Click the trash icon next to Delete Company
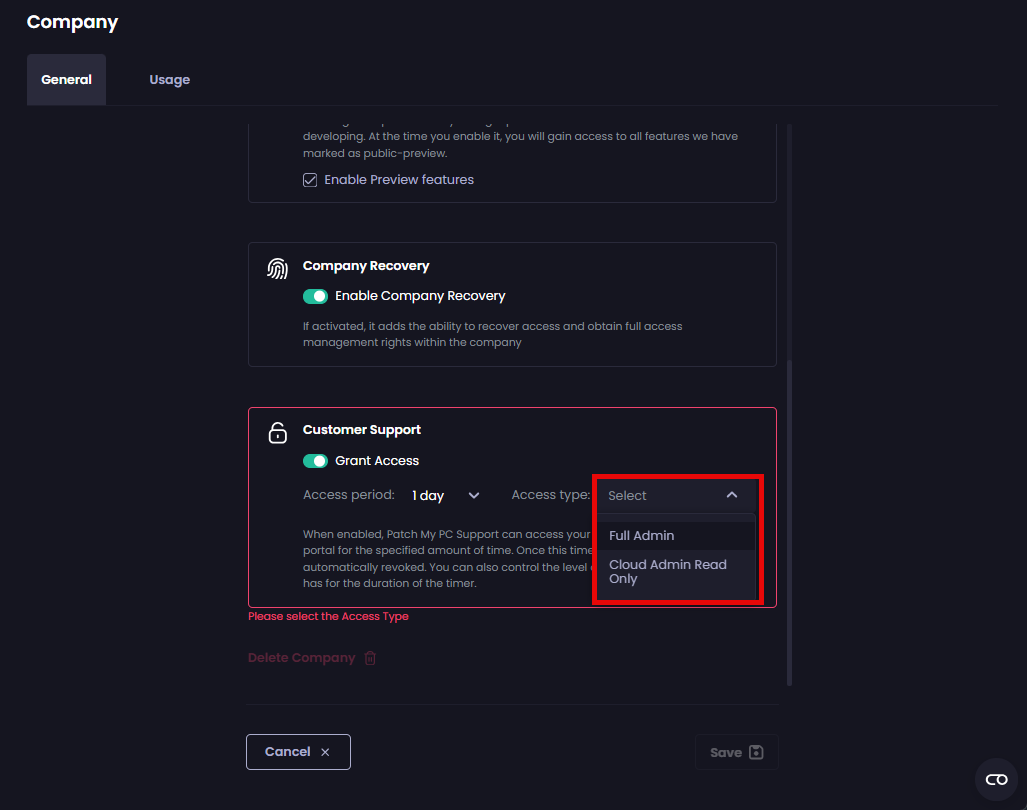1027x810 pixels. coord(369,657)
